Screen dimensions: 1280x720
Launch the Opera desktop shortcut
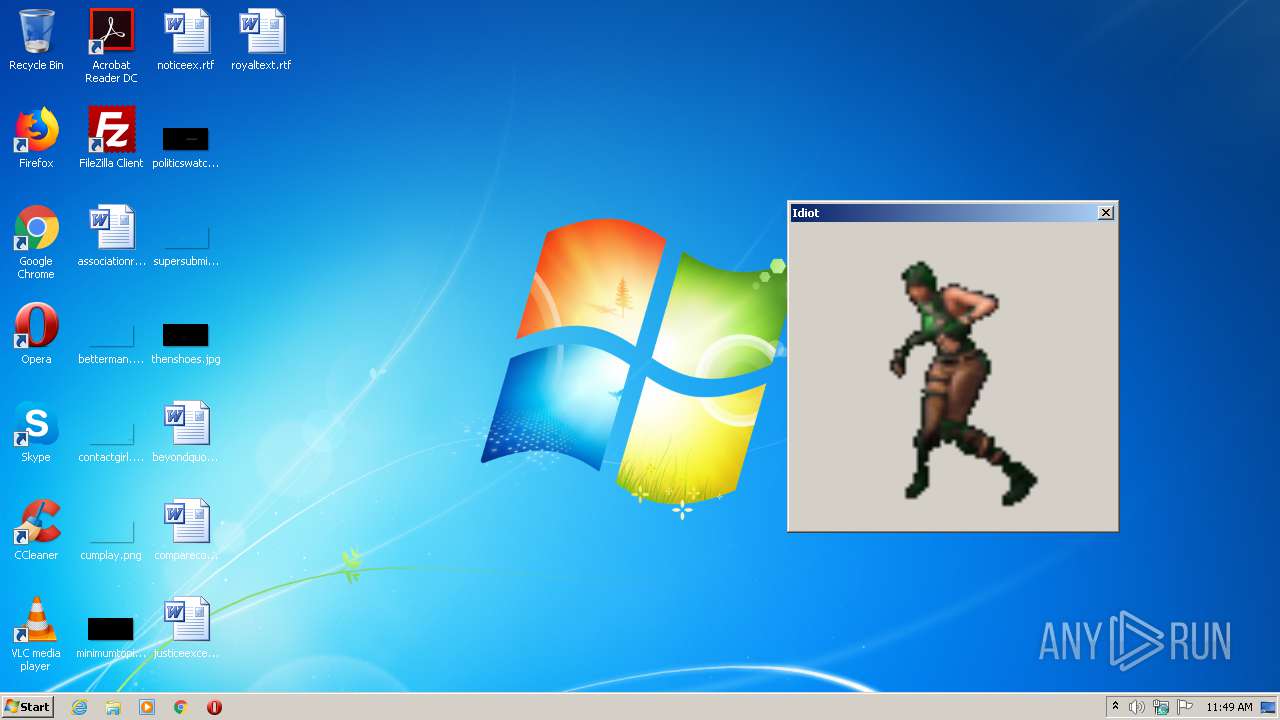36,334
